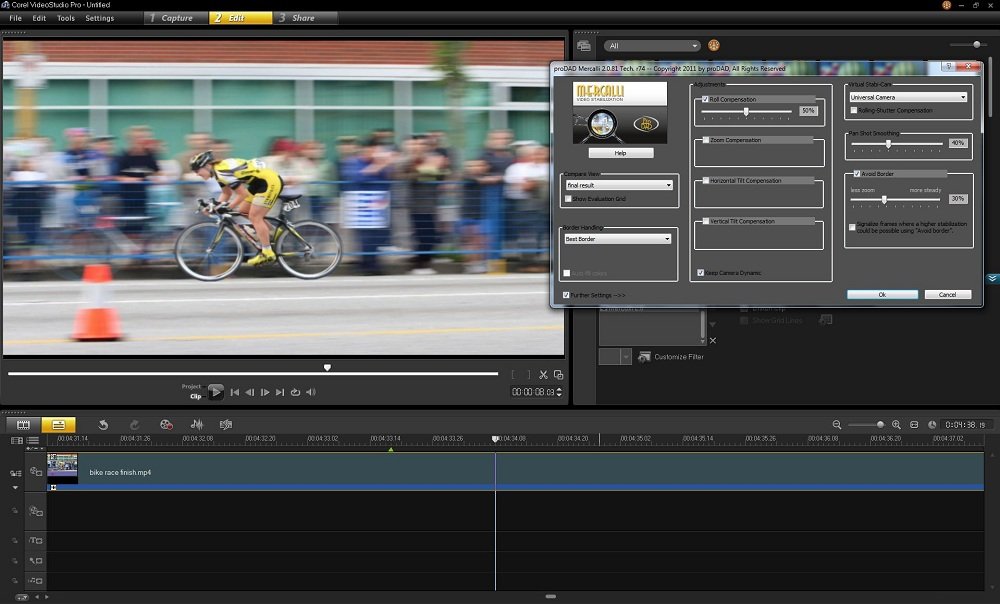
Task: Disable Roll Compensation checkbox
Action: tap(706, 100)
